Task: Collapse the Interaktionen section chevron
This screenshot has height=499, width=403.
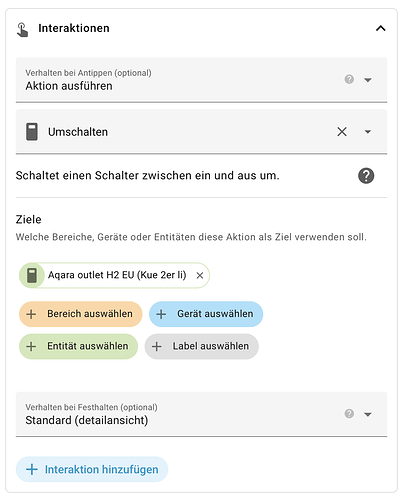Action: point(380,28)
